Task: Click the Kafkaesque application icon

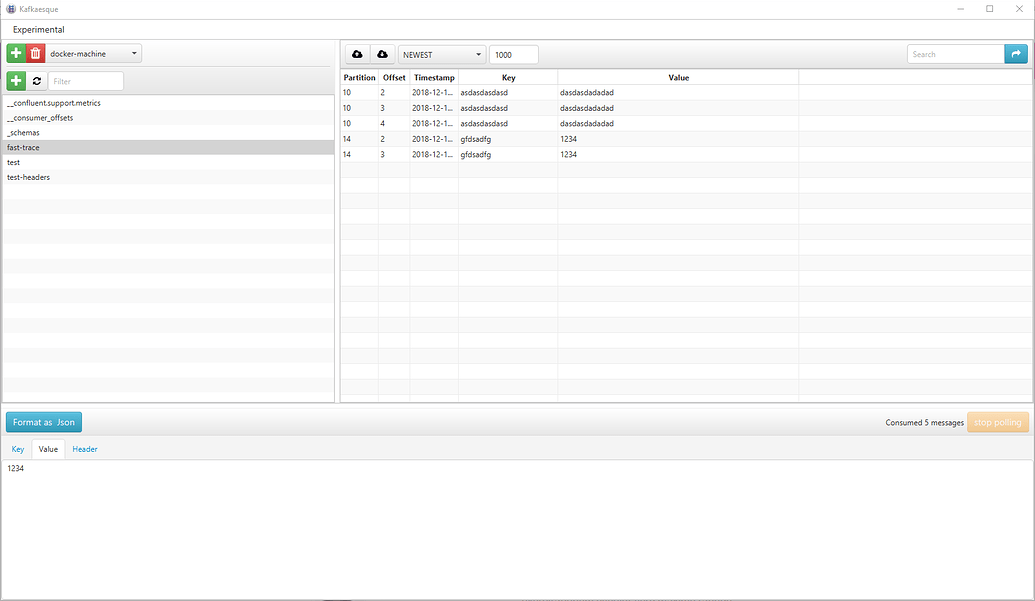Action: coord(10,8)
